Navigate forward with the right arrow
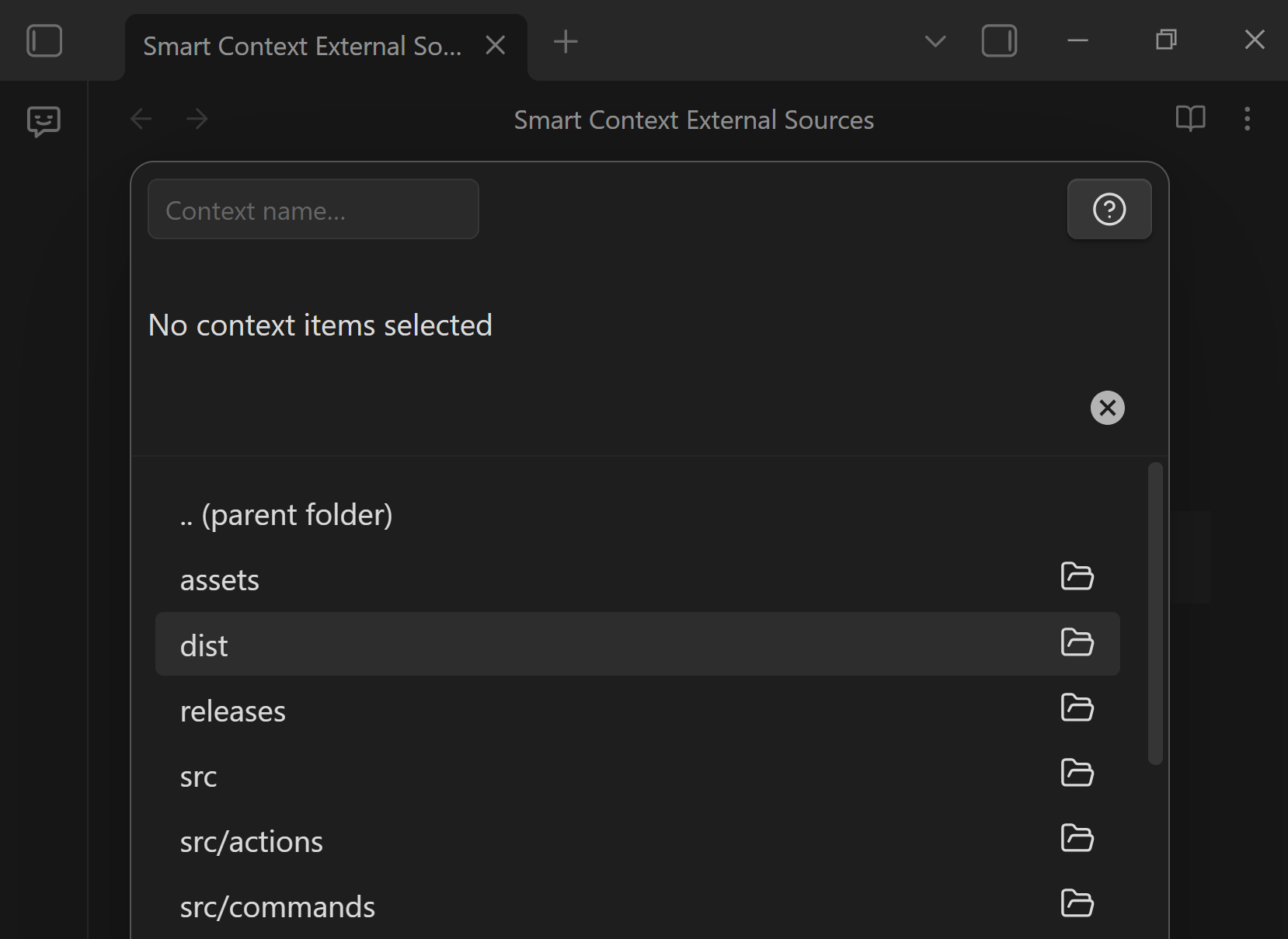Image resolution: width=1288 pixels, height=939 pixels. coord(197,120)
